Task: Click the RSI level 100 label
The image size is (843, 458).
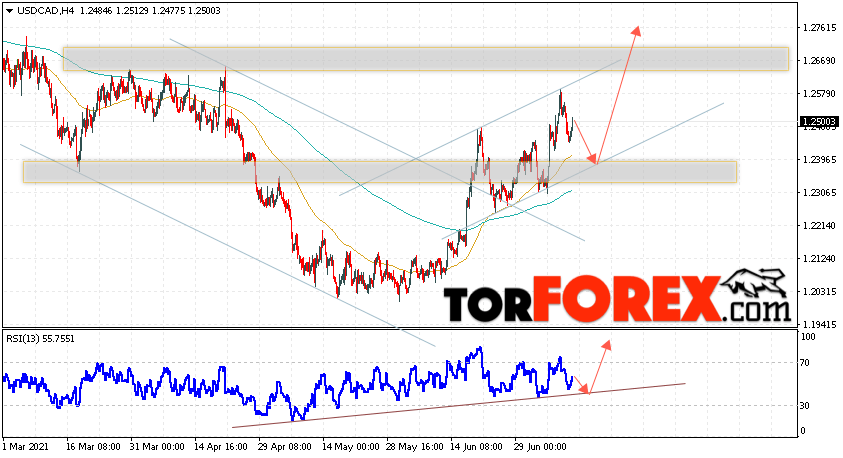Action: 808,337
